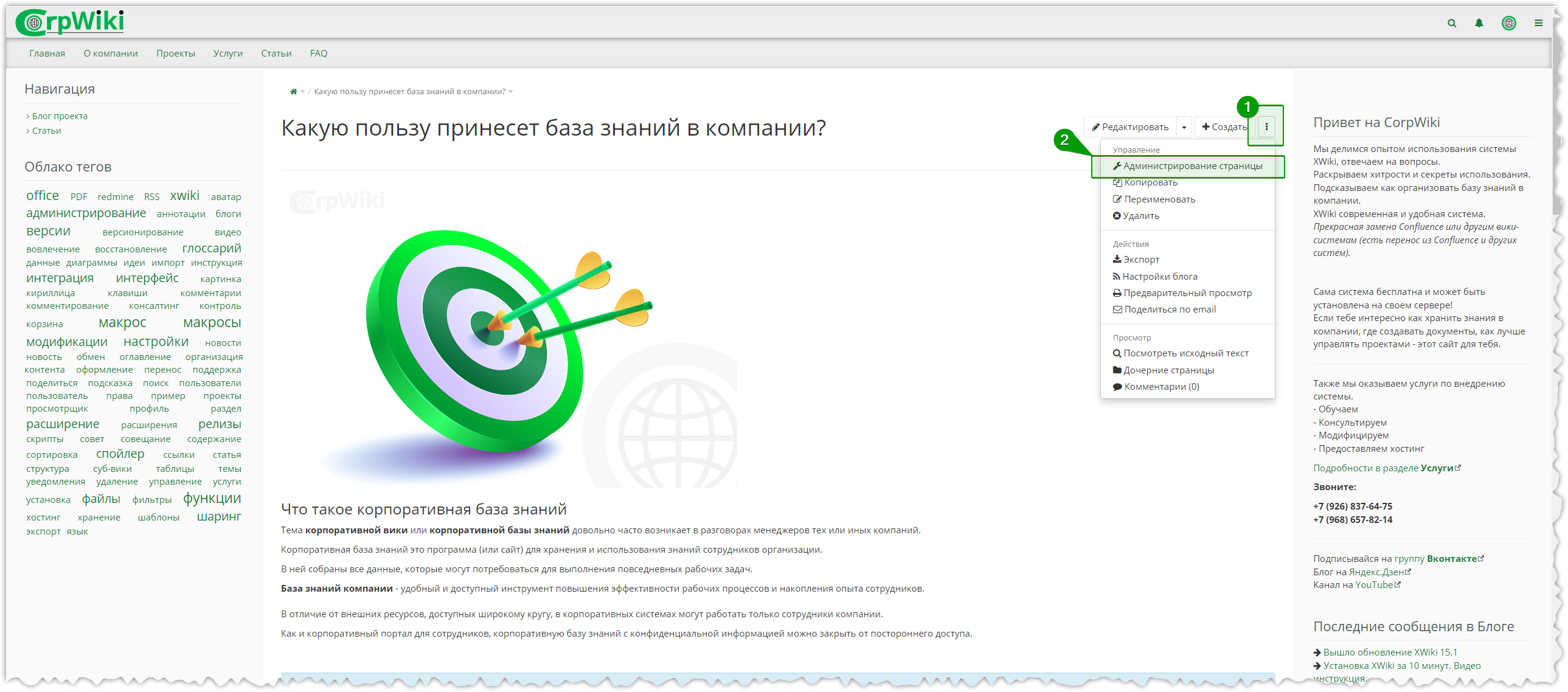Click the Редактировать pencil icon

point(1100,126)
